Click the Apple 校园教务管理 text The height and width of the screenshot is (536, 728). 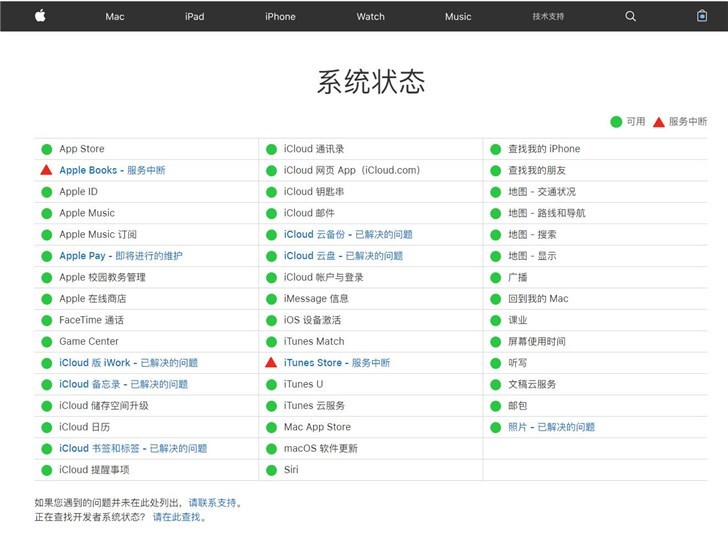pyautogui.click(x=103, y=277)
